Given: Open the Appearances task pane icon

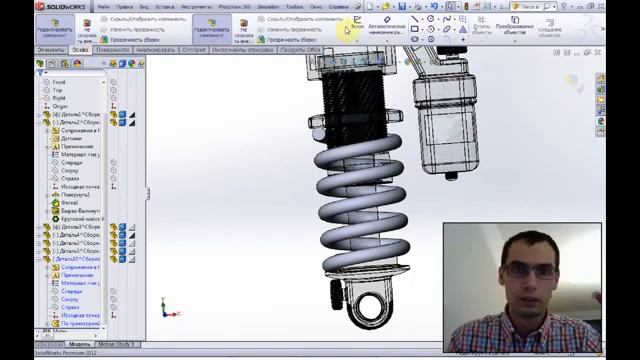Looking at the screenshot, I should pyautogui.click(x=600, y=121).
